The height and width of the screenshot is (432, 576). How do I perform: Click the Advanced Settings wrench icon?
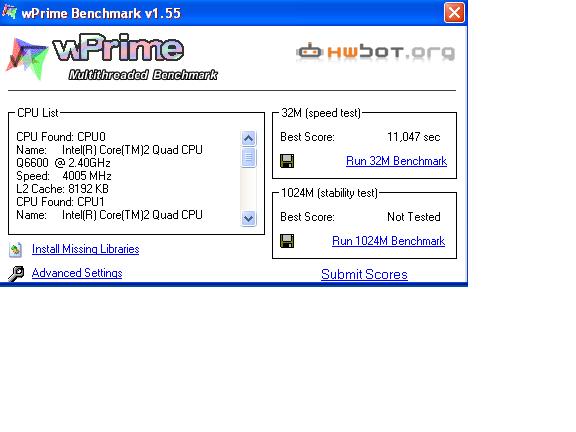(16, 274)
